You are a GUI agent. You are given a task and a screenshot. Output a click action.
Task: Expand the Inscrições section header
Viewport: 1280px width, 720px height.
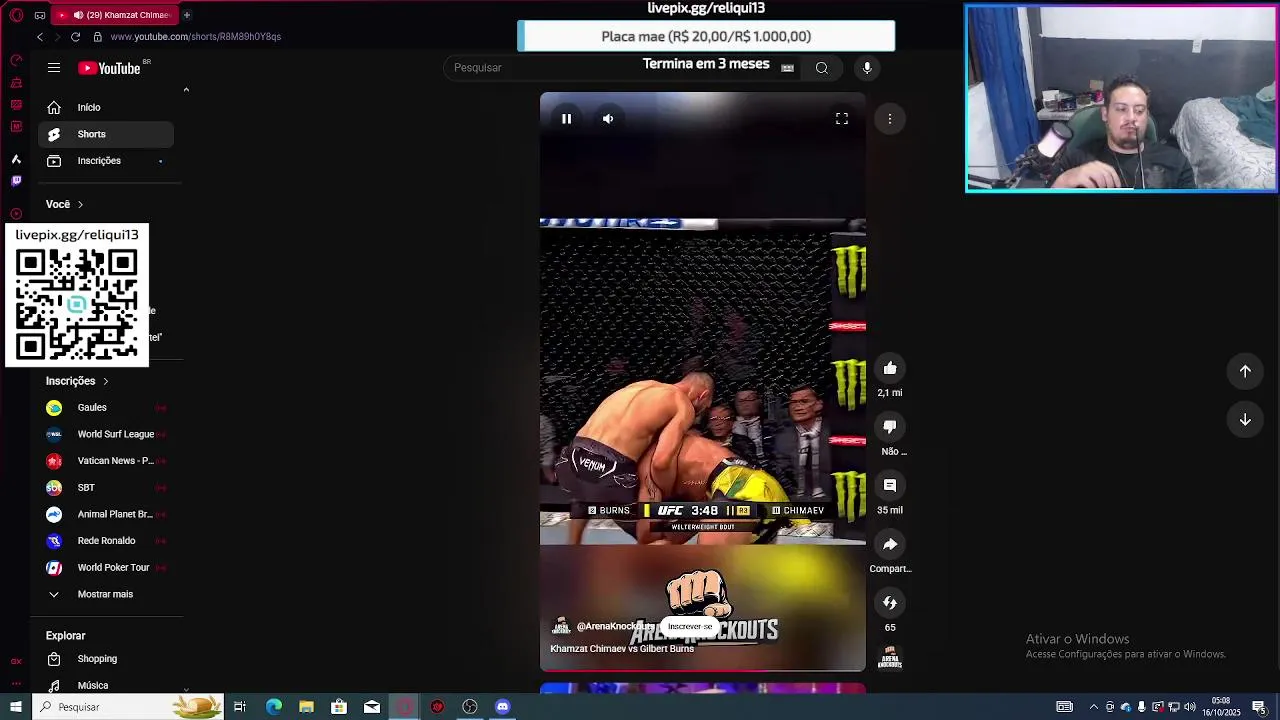[77, 381]
